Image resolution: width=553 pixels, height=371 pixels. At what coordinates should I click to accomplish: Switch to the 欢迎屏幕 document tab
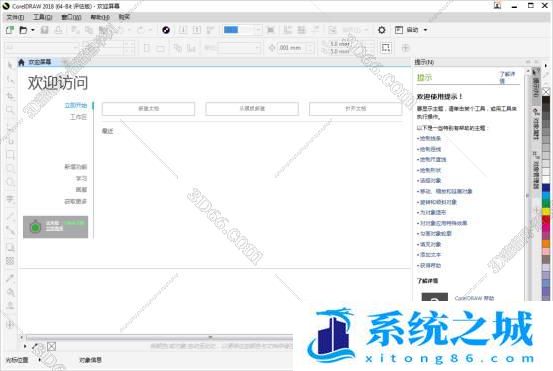40,62
